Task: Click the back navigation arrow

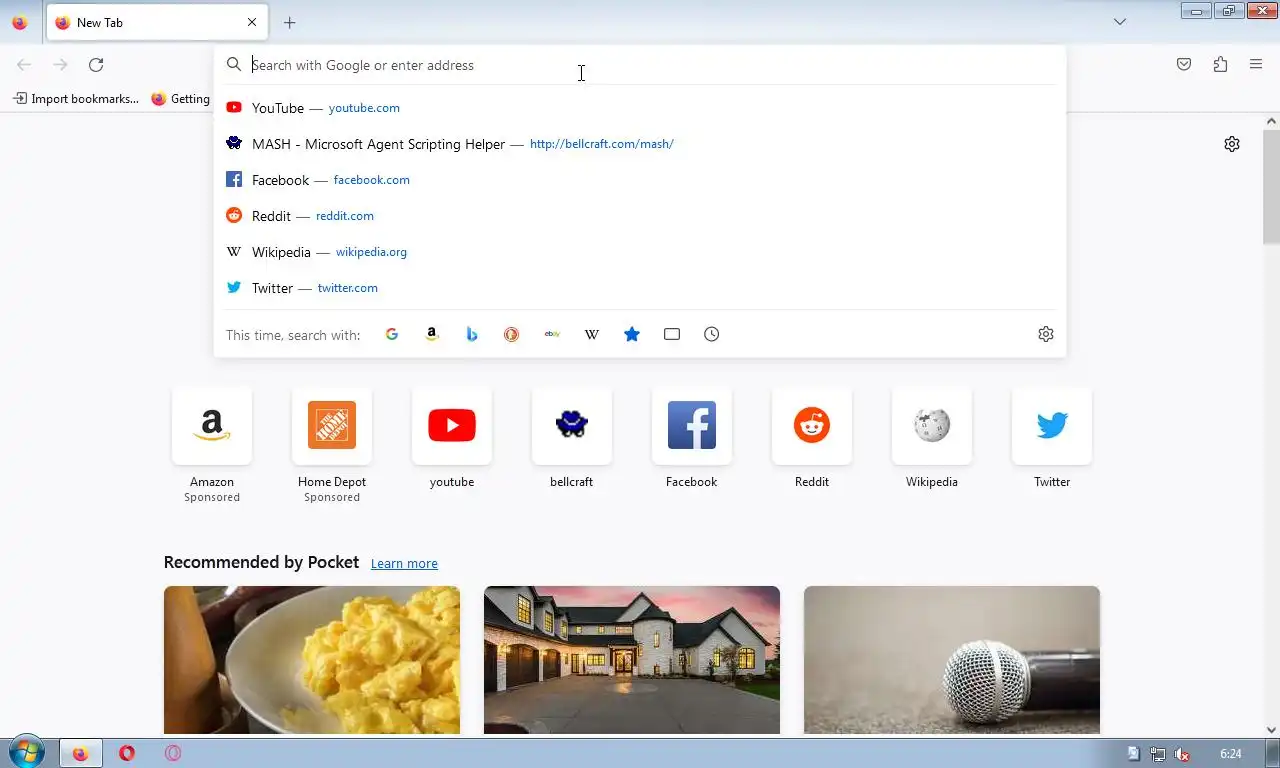Action: coord(24,64)
